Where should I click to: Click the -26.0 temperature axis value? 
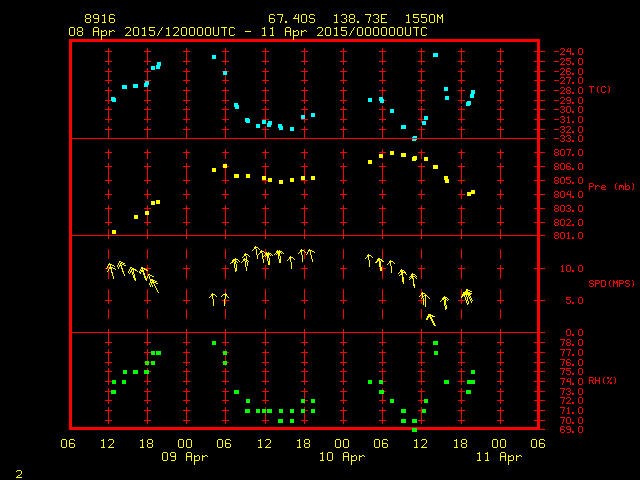click(568, 71)
